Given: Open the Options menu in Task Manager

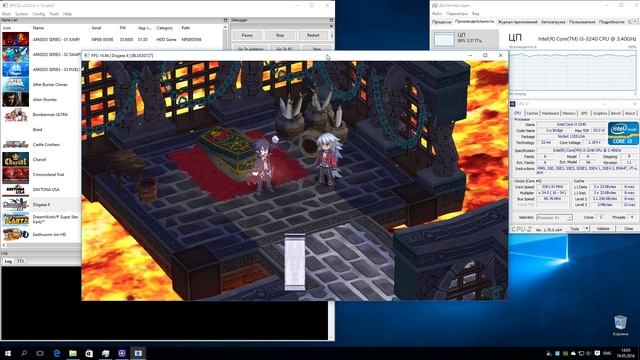Looking at the screenshot, I should click(456, 13).
